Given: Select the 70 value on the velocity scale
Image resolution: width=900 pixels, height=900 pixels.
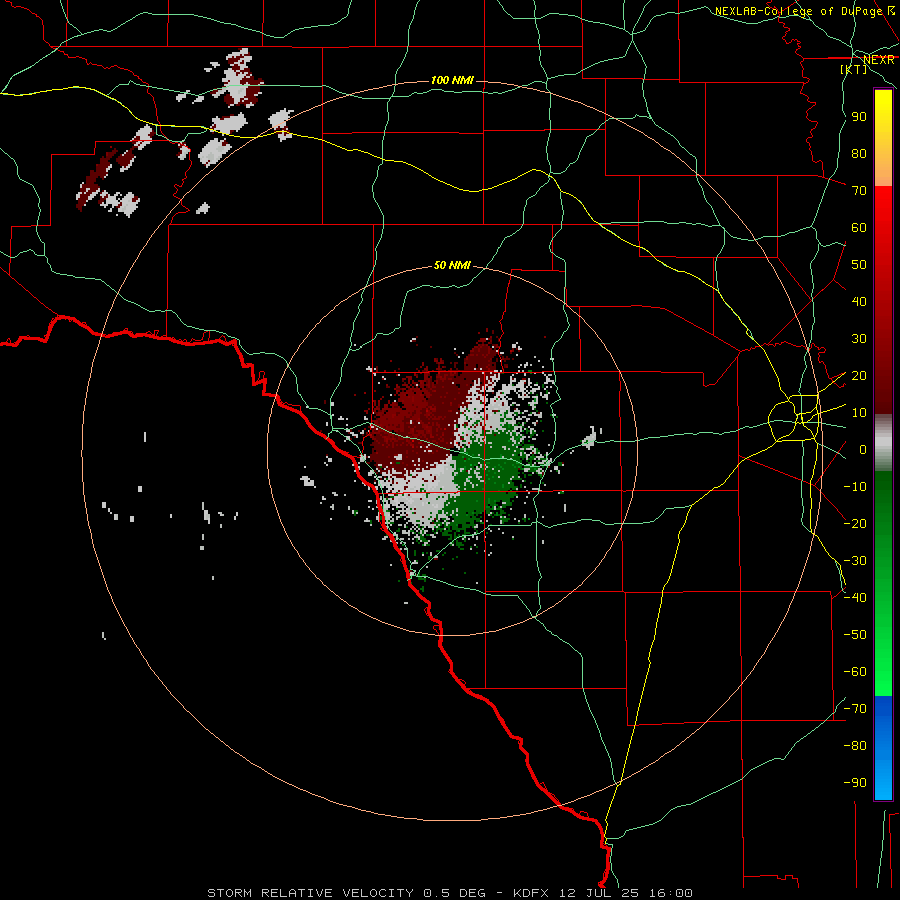Looking at the screenshot, I should point(859,191).
